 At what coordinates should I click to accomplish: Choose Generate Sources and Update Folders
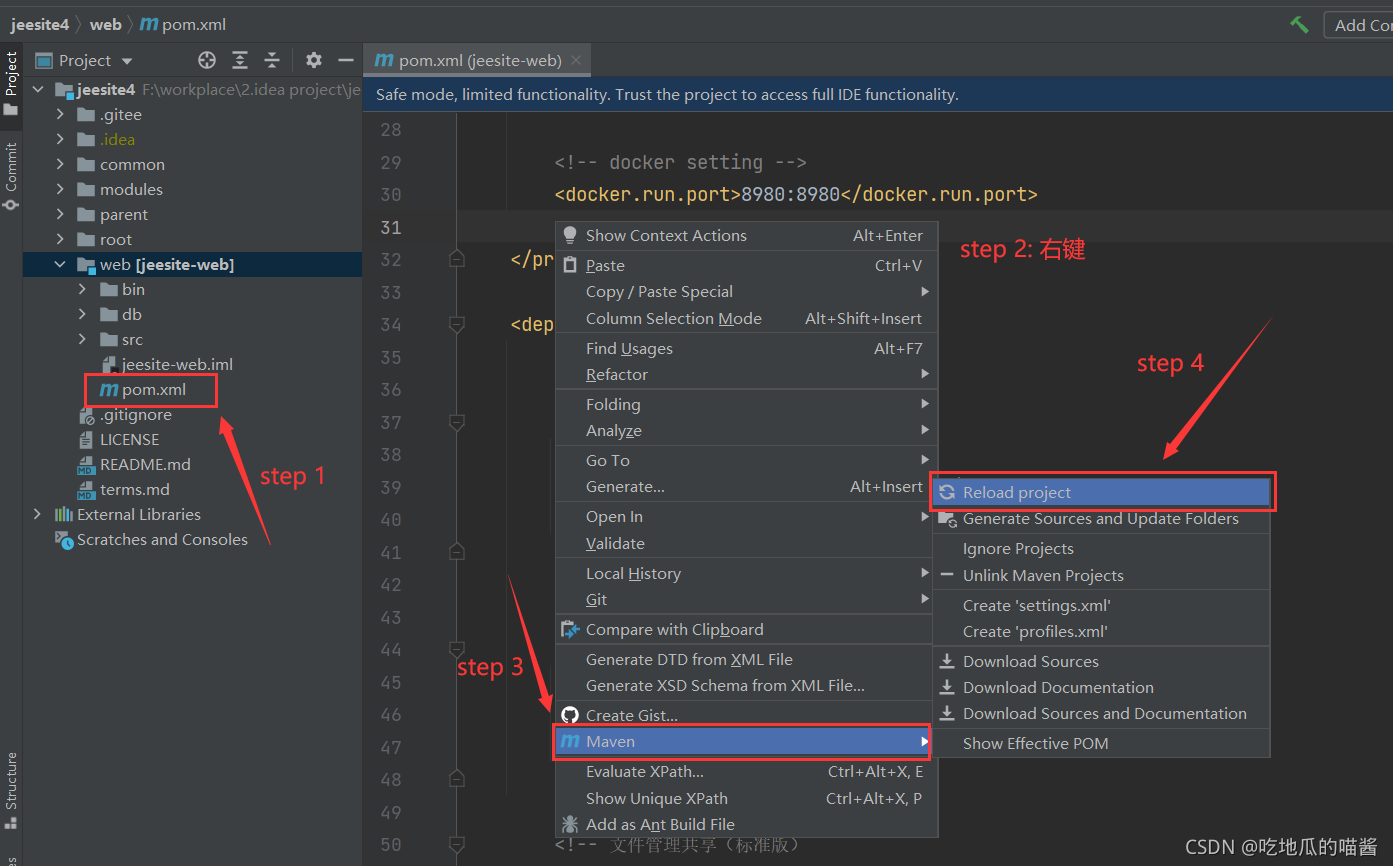click(1102, 518)
